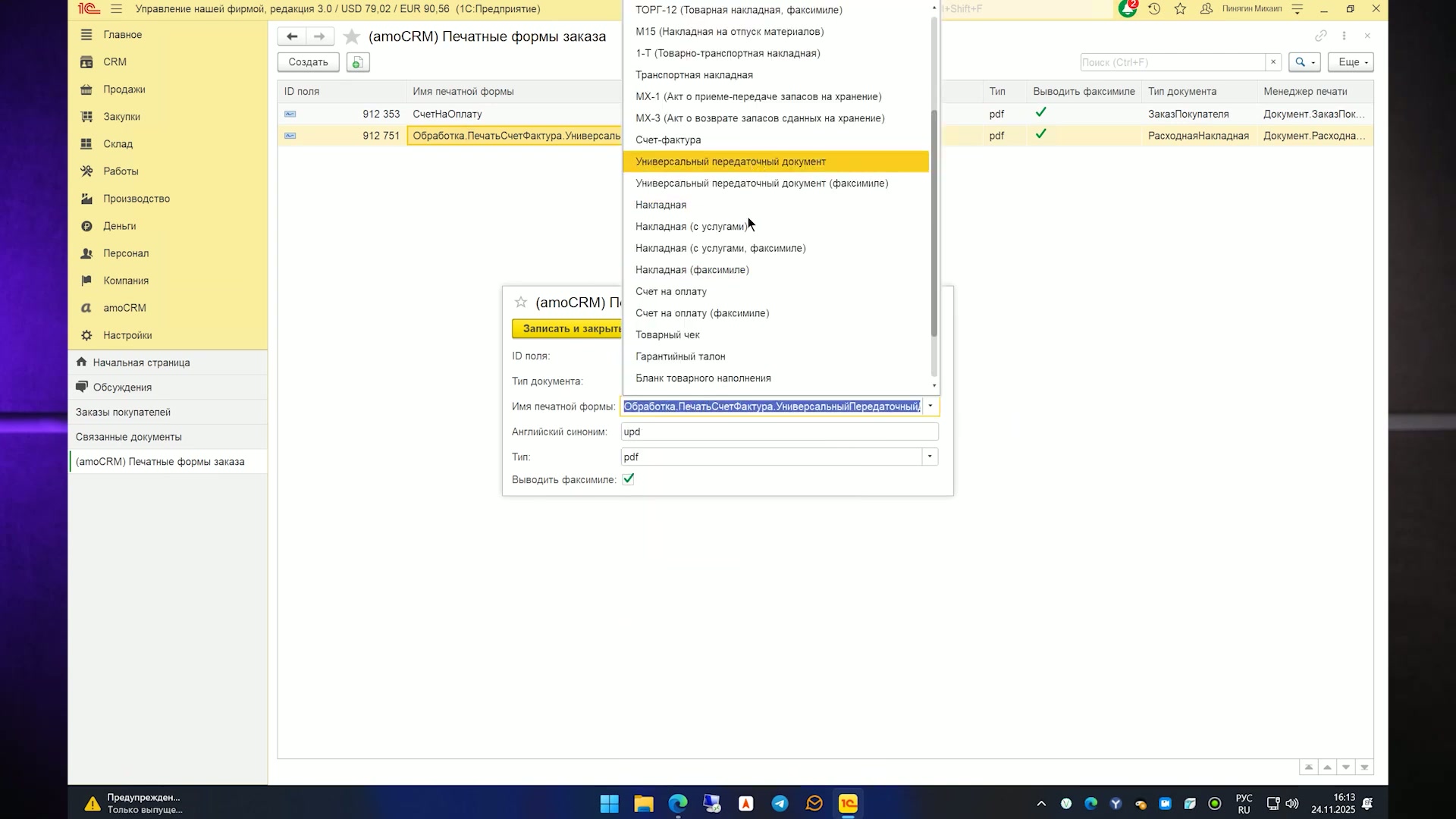Expand the Имя печатной формы dropdown arrow

[x=930, y=406]
